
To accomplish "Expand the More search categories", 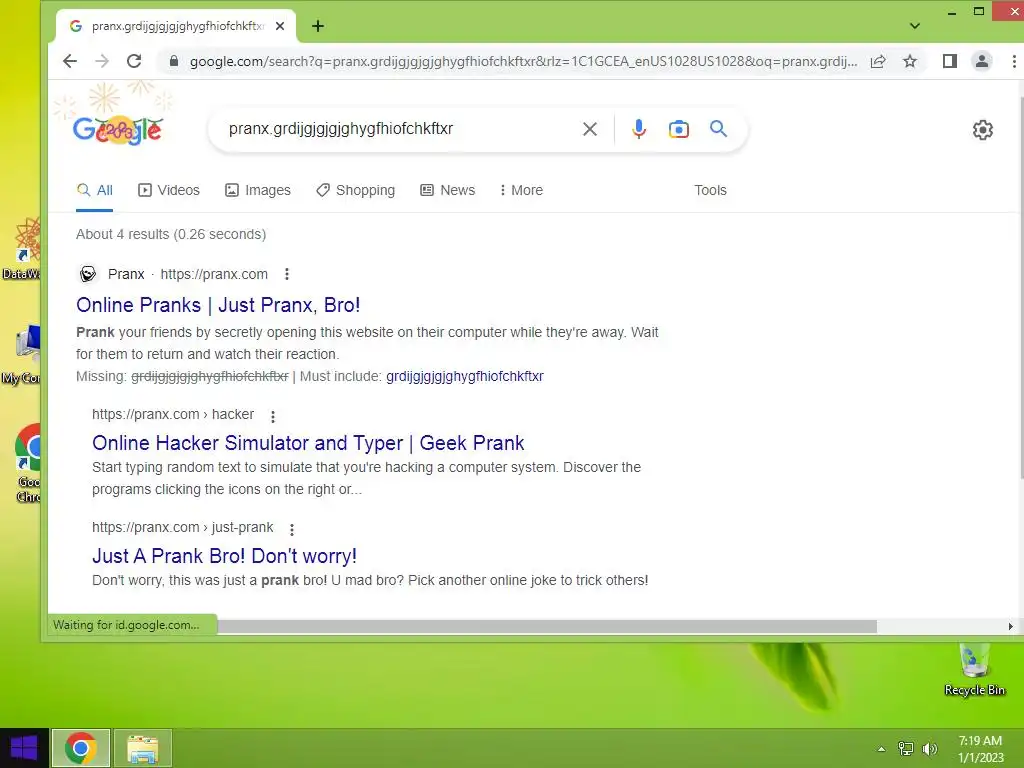I will point(521,190).
